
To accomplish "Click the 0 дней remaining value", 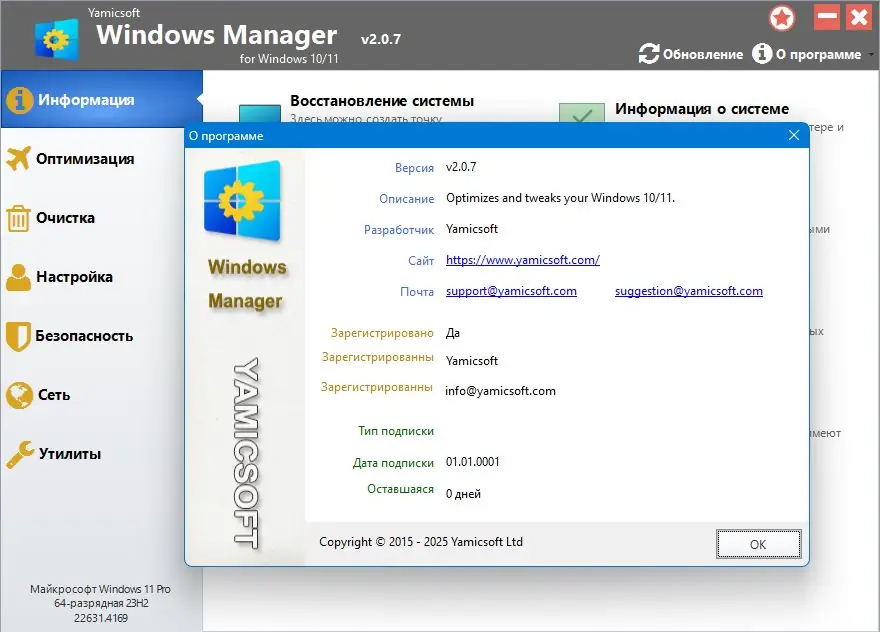I will pos(463,494).
